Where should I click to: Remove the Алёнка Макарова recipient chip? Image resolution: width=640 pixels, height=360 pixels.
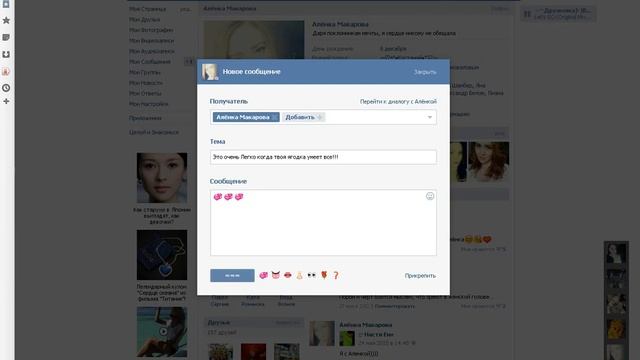275,117
